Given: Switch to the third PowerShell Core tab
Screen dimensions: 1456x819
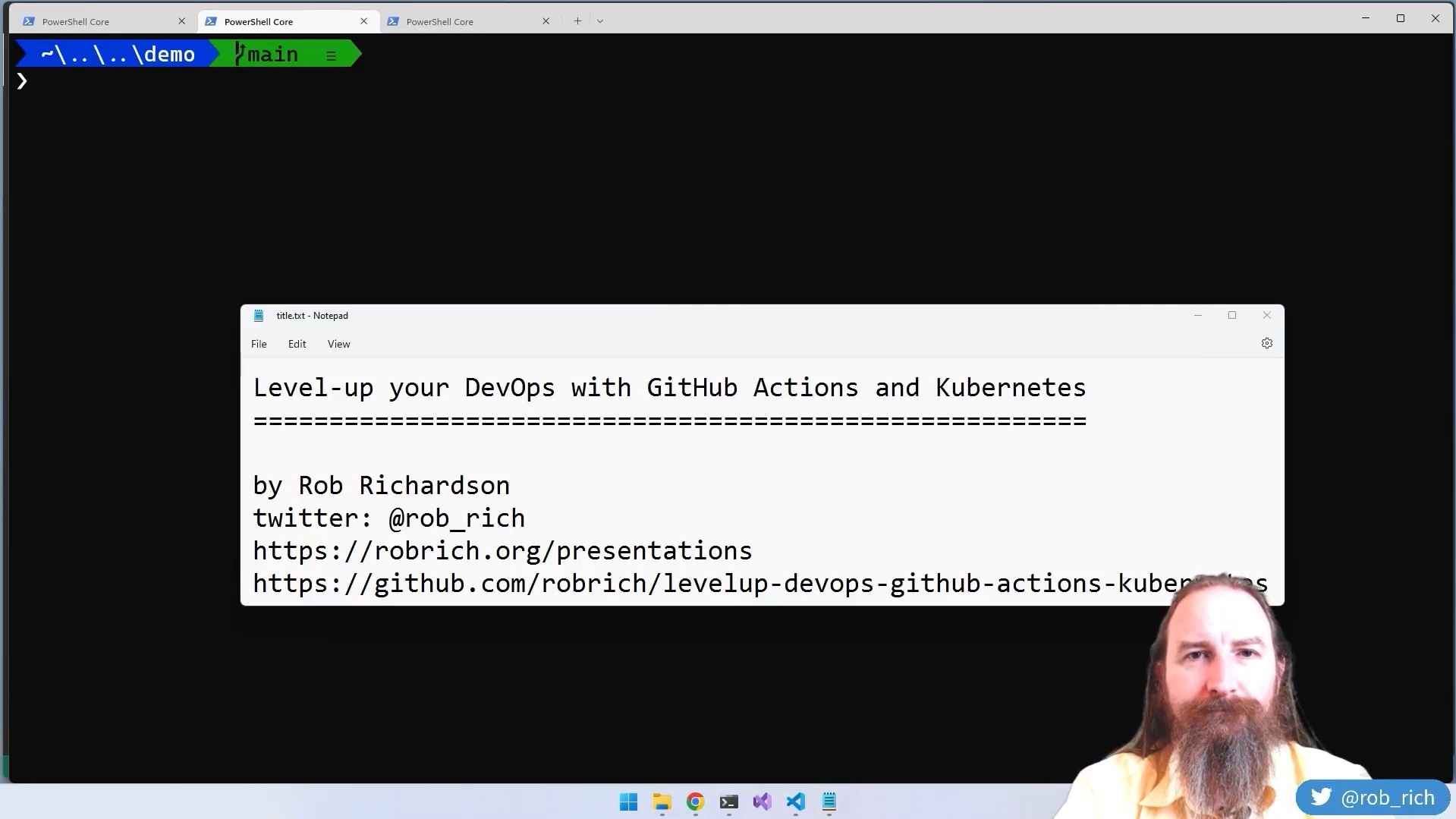Looking at the screenshot, I should (x=470, y=21).
